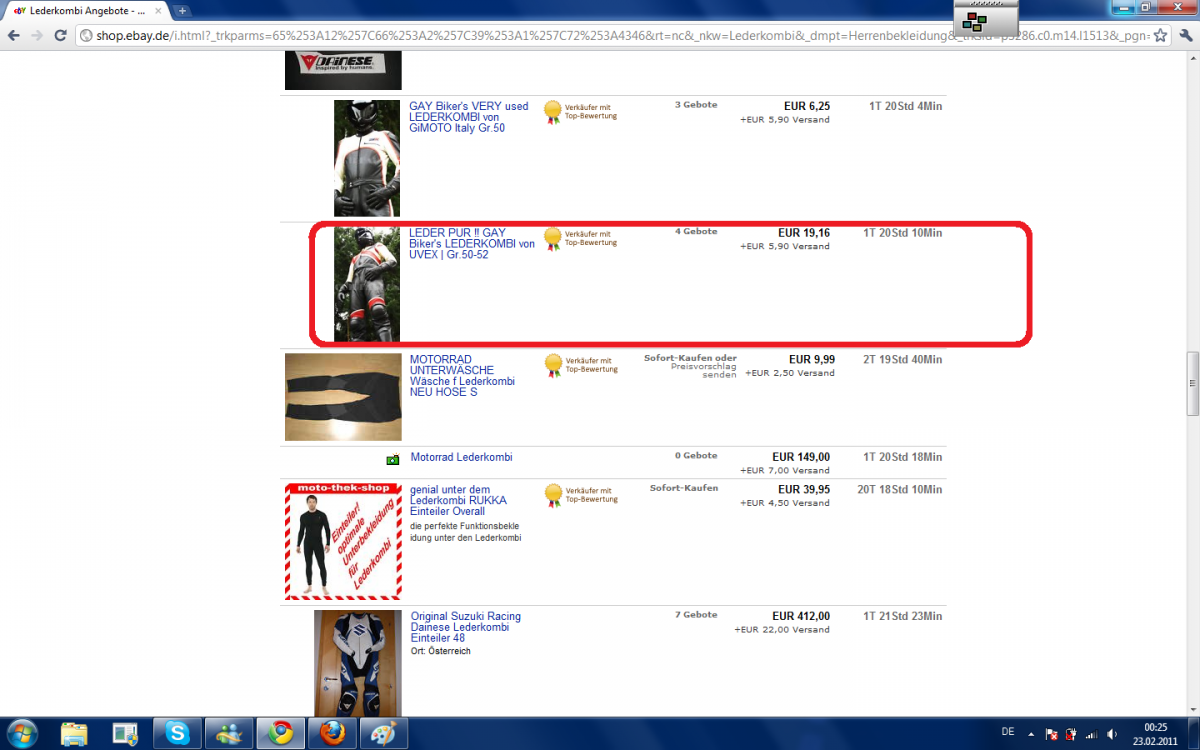Click the '+EUR 2,50 Versand' shipping cost

(x=790, y=374)
